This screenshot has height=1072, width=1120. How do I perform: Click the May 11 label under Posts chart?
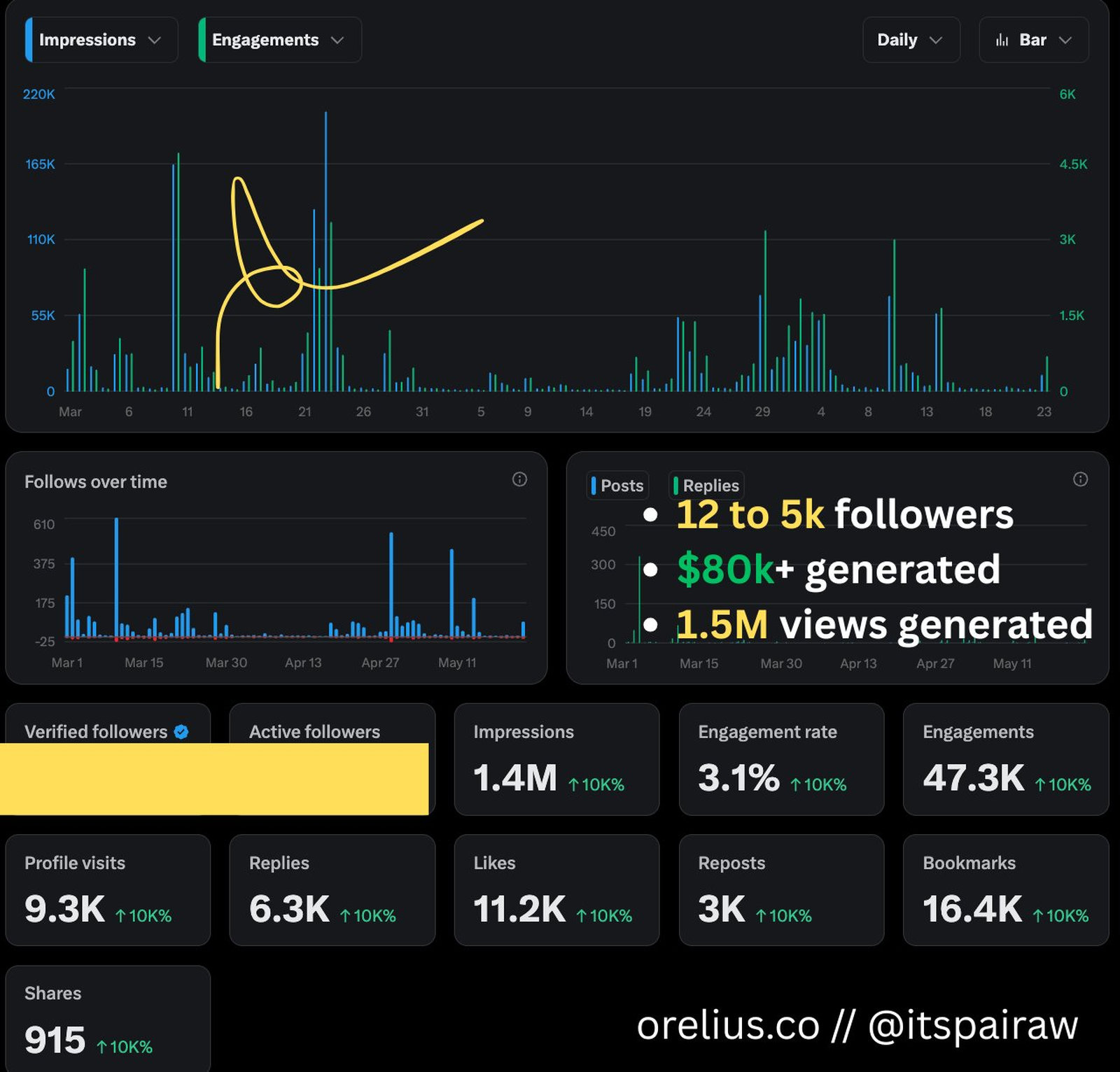[1012, 663]
